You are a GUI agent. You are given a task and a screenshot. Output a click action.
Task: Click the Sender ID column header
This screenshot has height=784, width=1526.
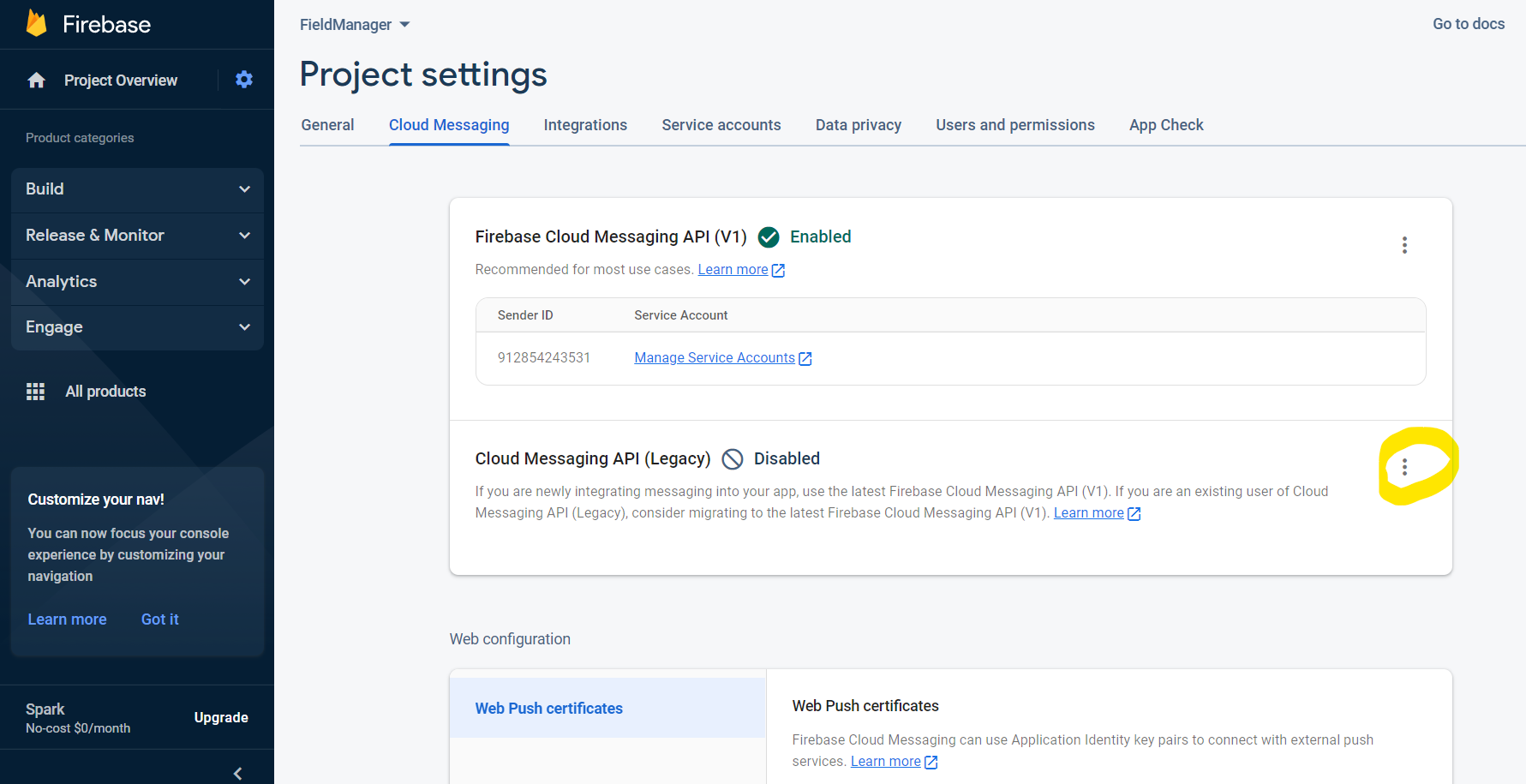coord(525,315)
